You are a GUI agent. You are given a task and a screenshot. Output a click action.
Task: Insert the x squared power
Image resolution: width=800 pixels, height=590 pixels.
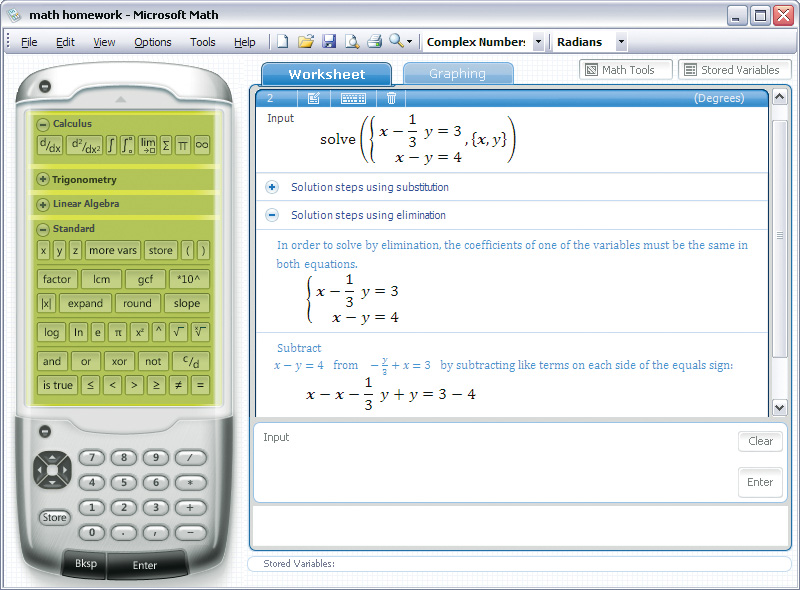(x=139, y=332)
